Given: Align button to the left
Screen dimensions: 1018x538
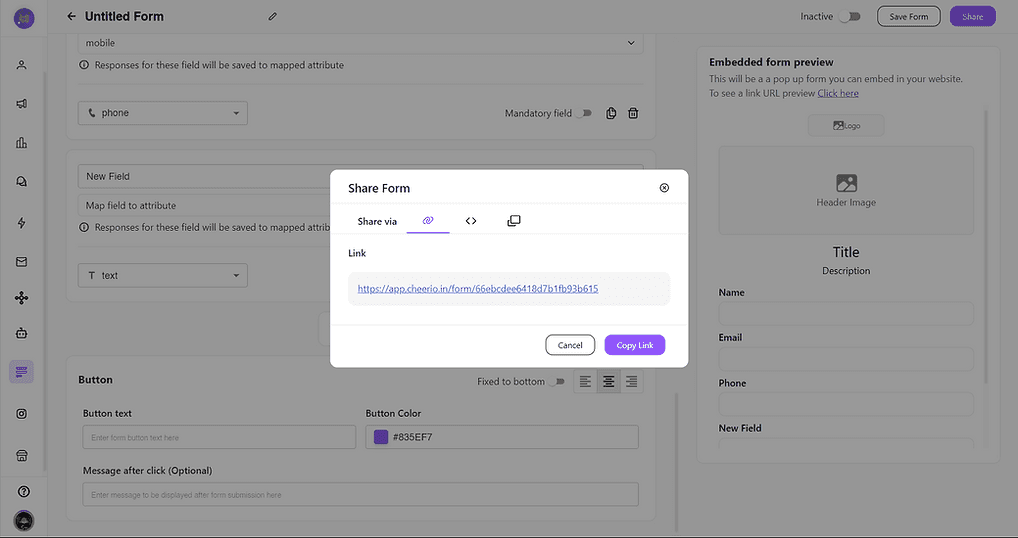Looking at the screenshot, I should (x=586, y=382).
